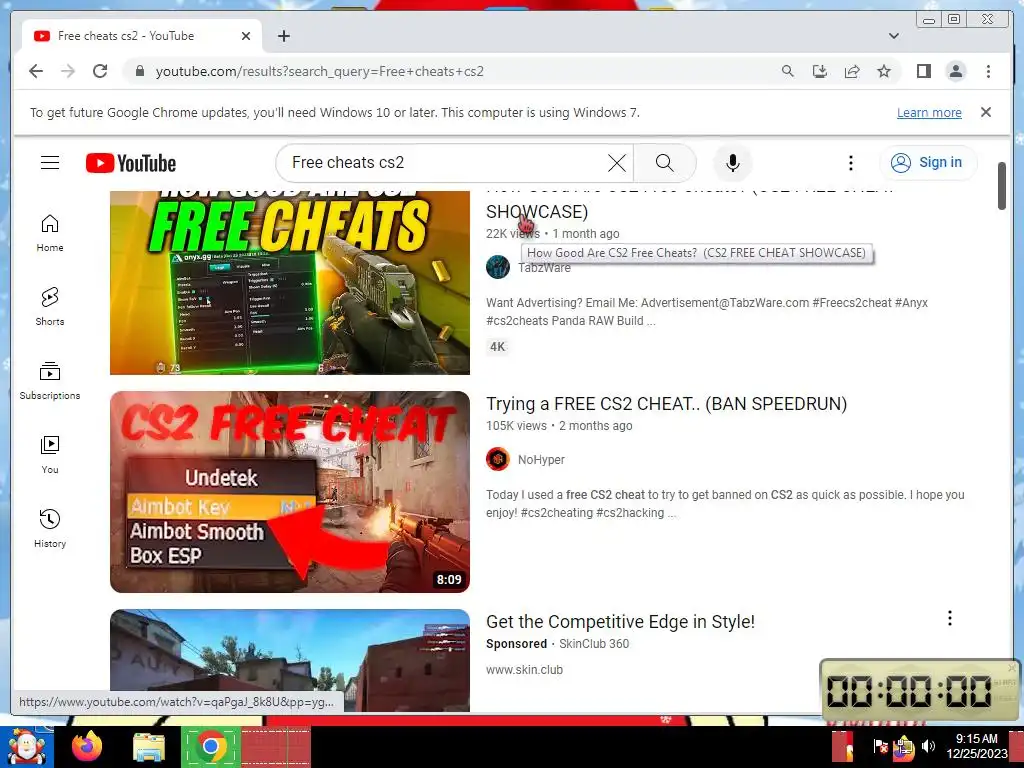The width and height of the screenshot is (1024, 768).
Task: Click the address bar URL
Action: pos(319,71)
